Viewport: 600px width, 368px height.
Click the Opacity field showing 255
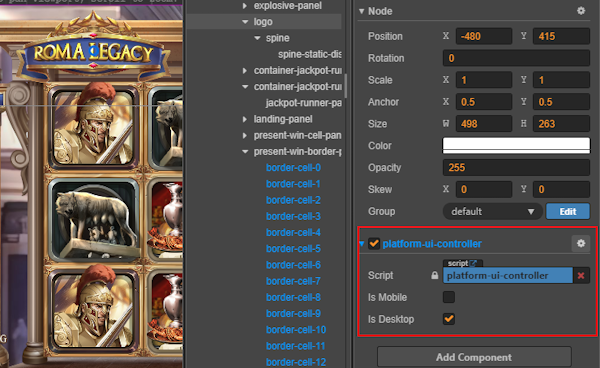(516, 168)
